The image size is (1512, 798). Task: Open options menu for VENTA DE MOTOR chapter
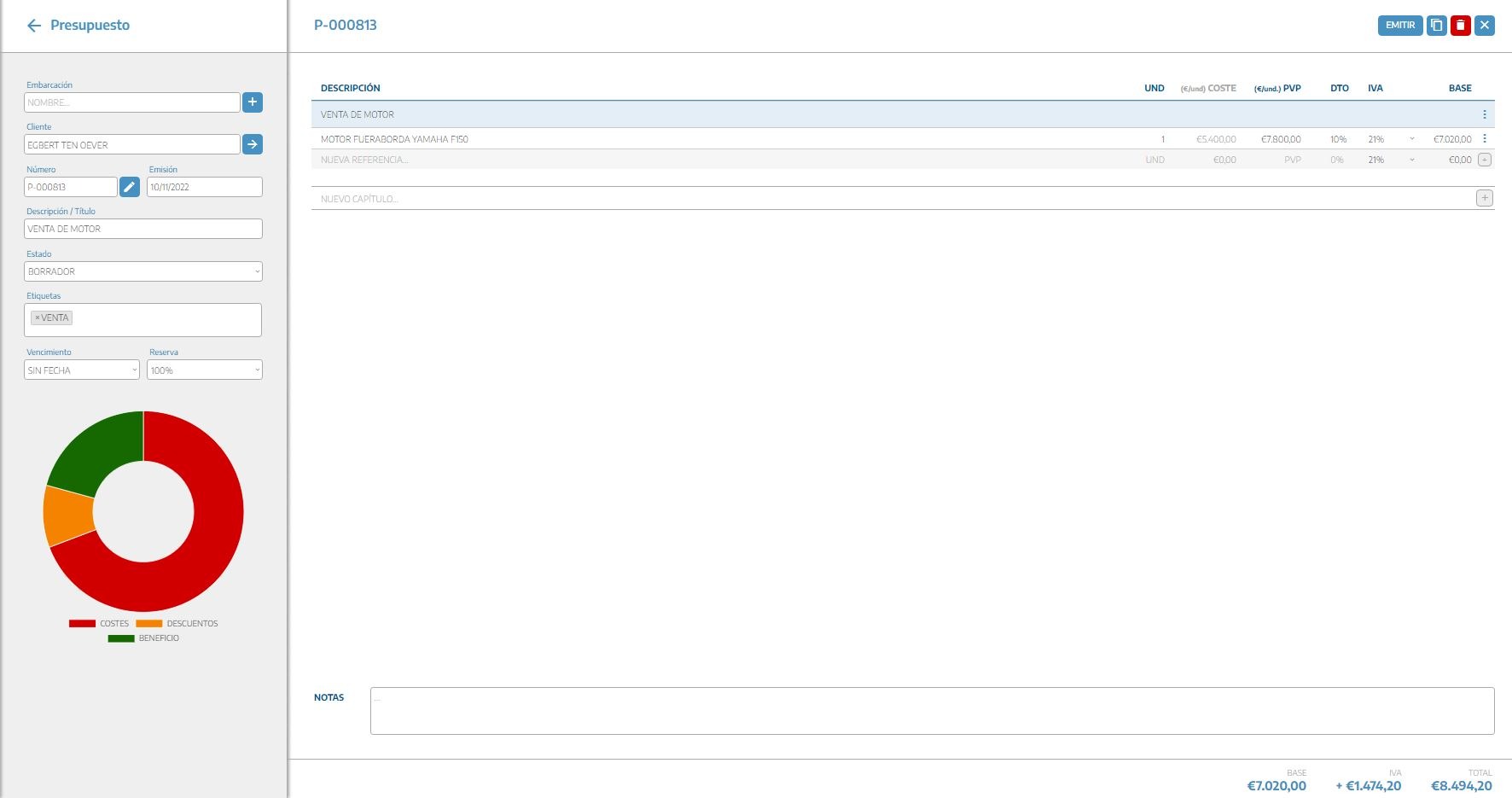(x=1485, y=114)
